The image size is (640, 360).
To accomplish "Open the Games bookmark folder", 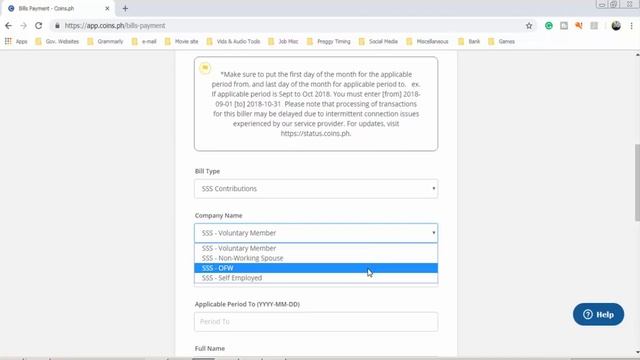I will point(502,41).
